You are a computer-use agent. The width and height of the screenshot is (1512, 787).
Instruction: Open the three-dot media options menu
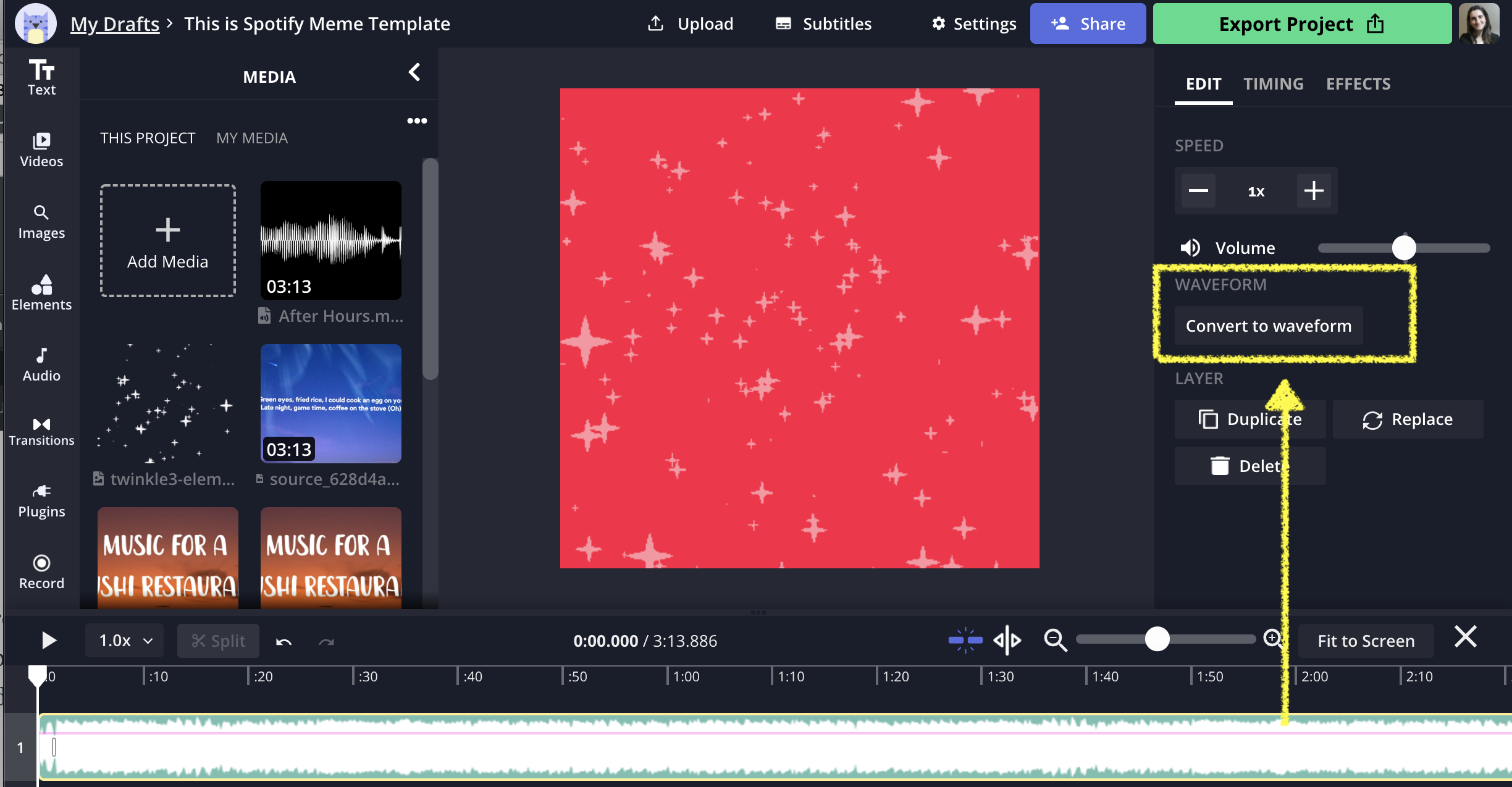[x=417, y=120]
